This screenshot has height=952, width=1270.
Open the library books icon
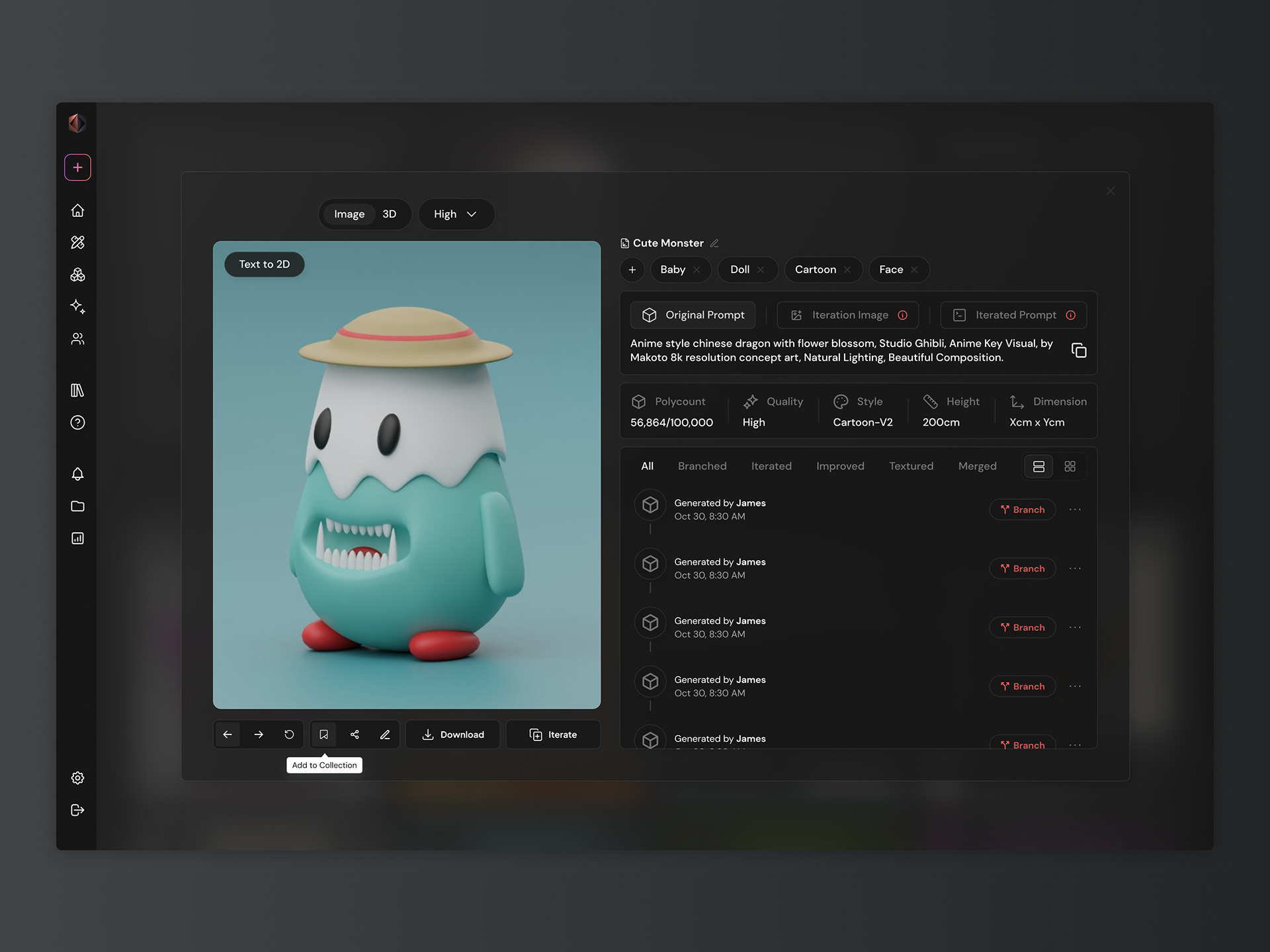tap(77, 391)
